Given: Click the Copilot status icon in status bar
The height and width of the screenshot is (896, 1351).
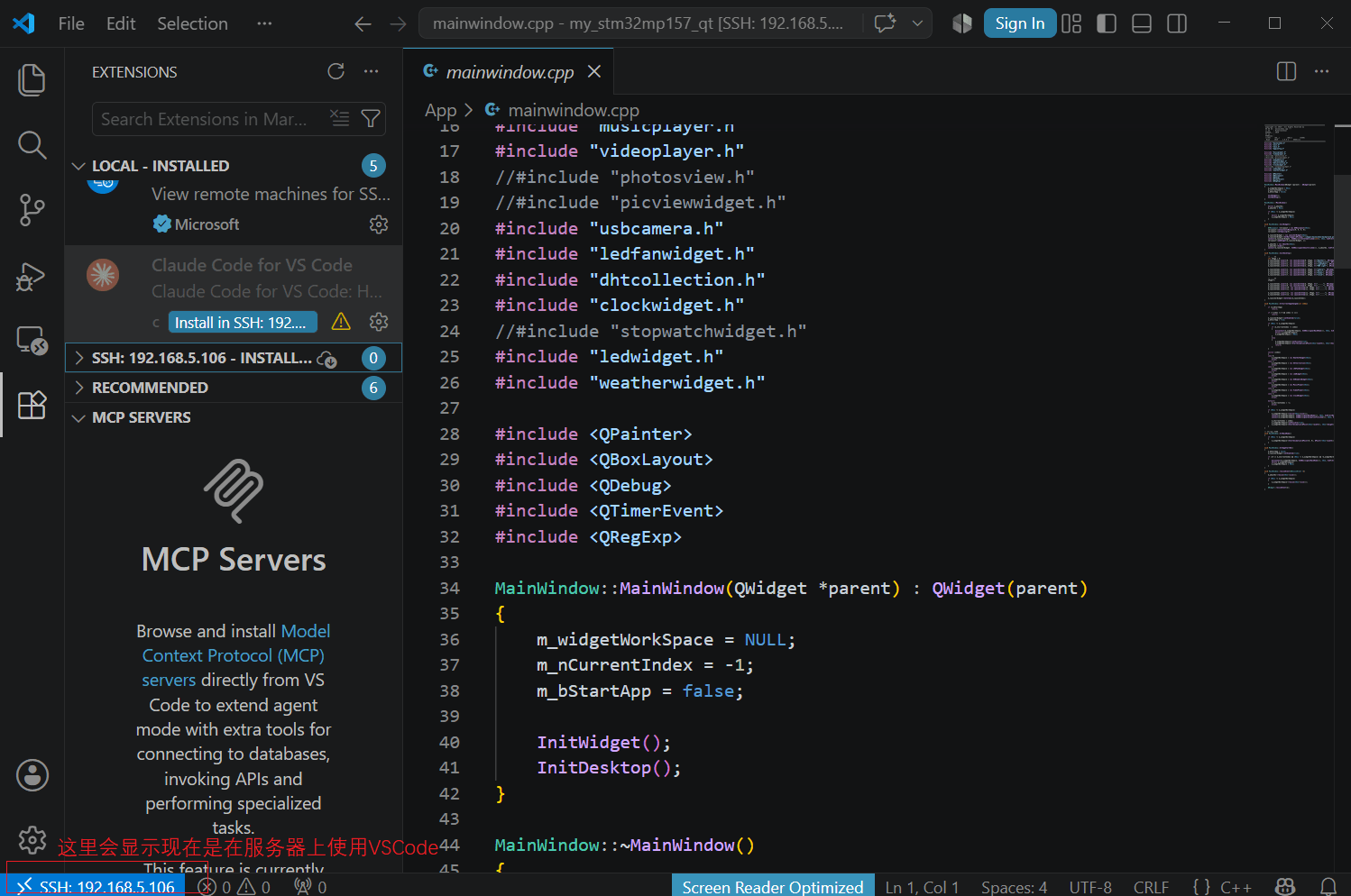Looking at the screenshot, I should pyautogui.click(x=1285, y=887).
